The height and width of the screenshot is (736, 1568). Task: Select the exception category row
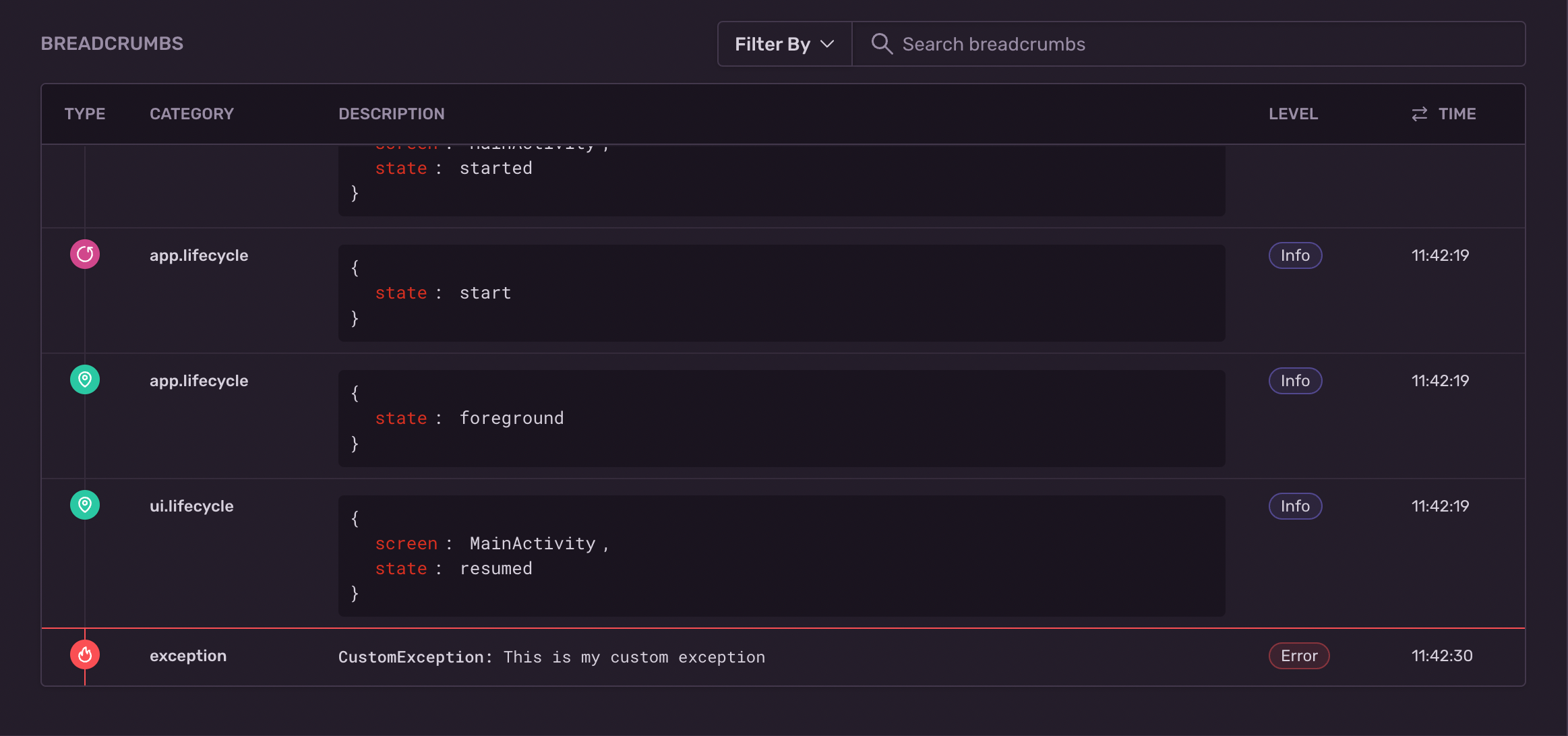pyautogui.click(x=188, y=656)
